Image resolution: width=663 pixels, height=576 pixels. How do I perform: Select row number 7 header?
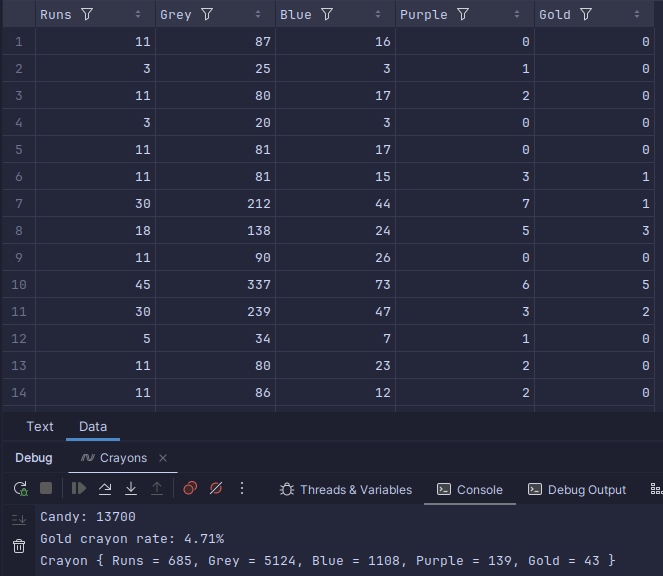coord(19,204)
